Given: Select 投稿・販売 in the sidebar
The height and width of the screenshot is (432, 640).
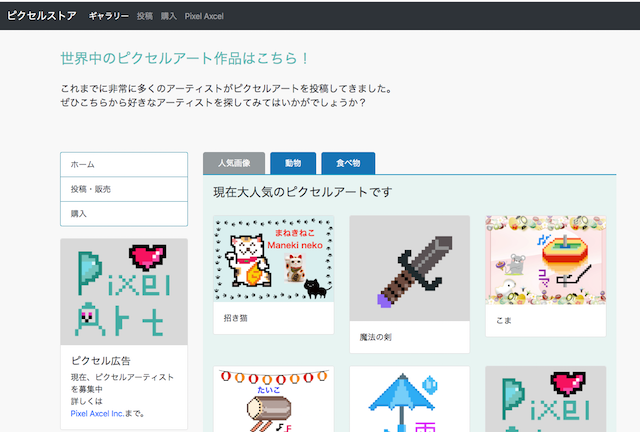Looking at the screenshot, I should click(124, 189).
